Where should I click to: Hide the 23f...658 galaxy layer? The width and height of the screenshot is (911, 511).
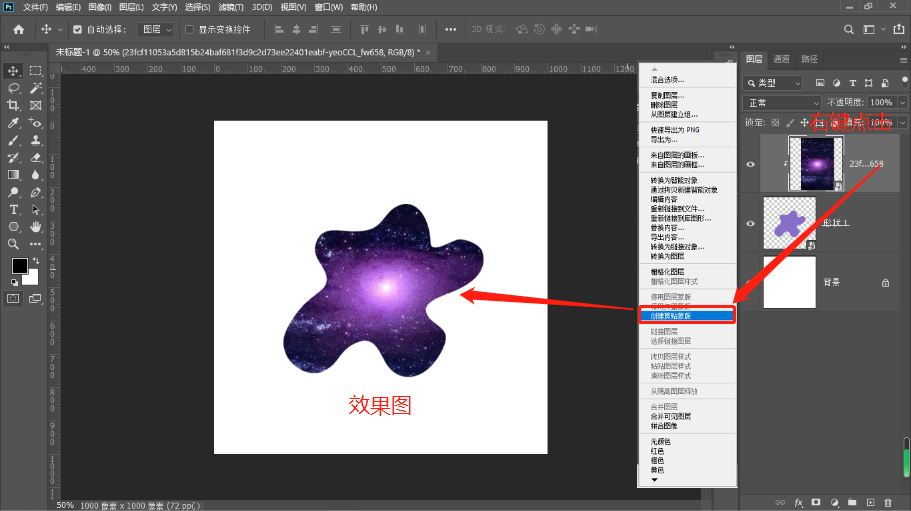click(x=751, y=164)
